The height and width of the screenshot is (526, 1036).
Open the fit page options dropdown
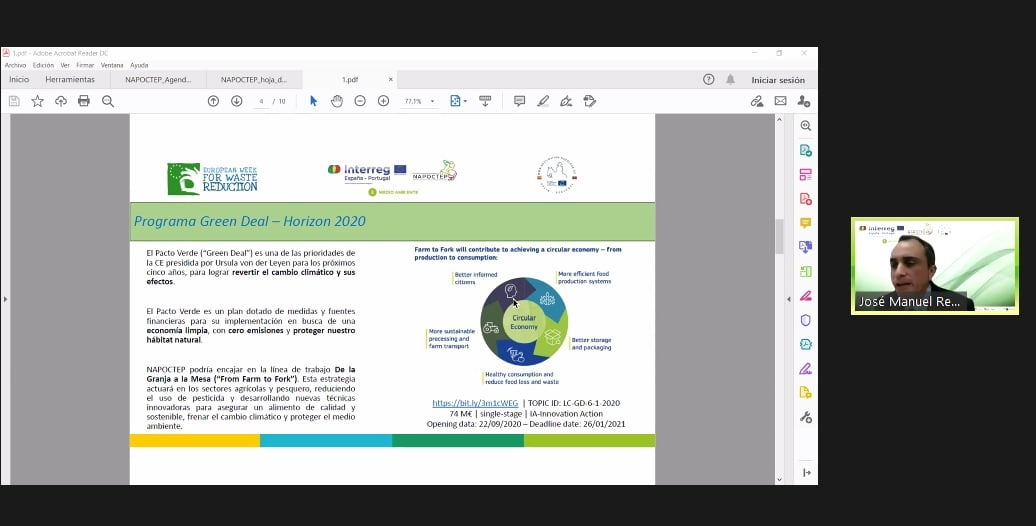click(x=457, y=101)
